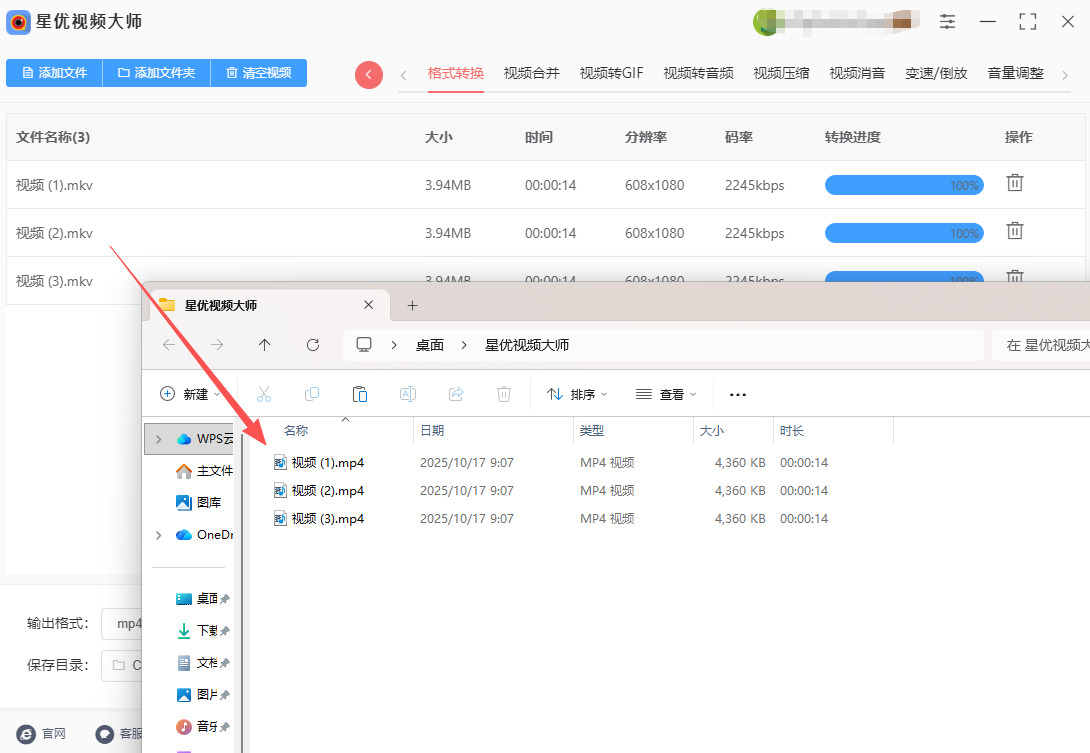Click the Copy icon in Explorer toolbar

311,394
